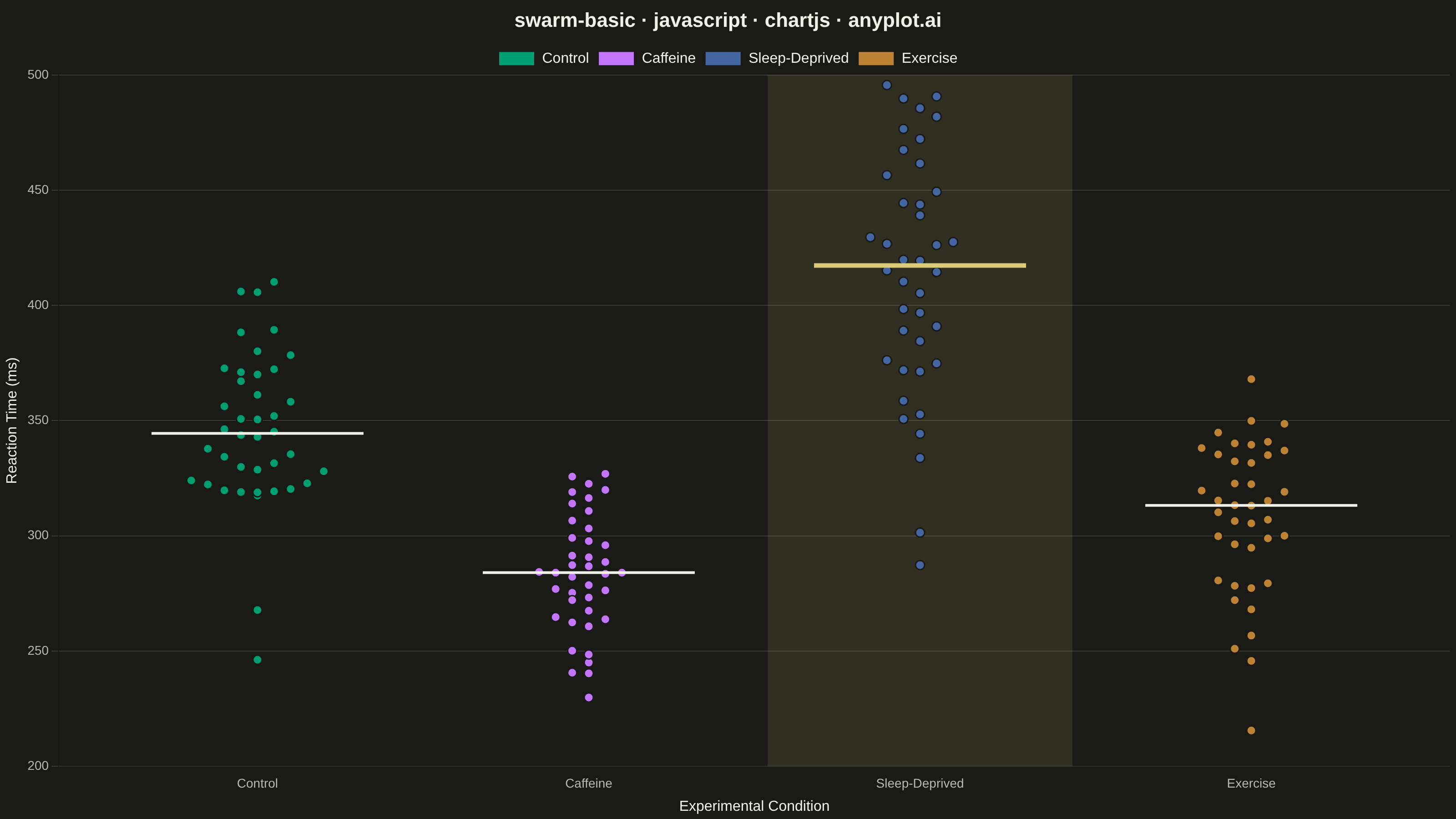This screenshot has height=819, width=1456.
Task: Click the blue Sleep-Deprived legend swatch
Action: coord(723,58)
